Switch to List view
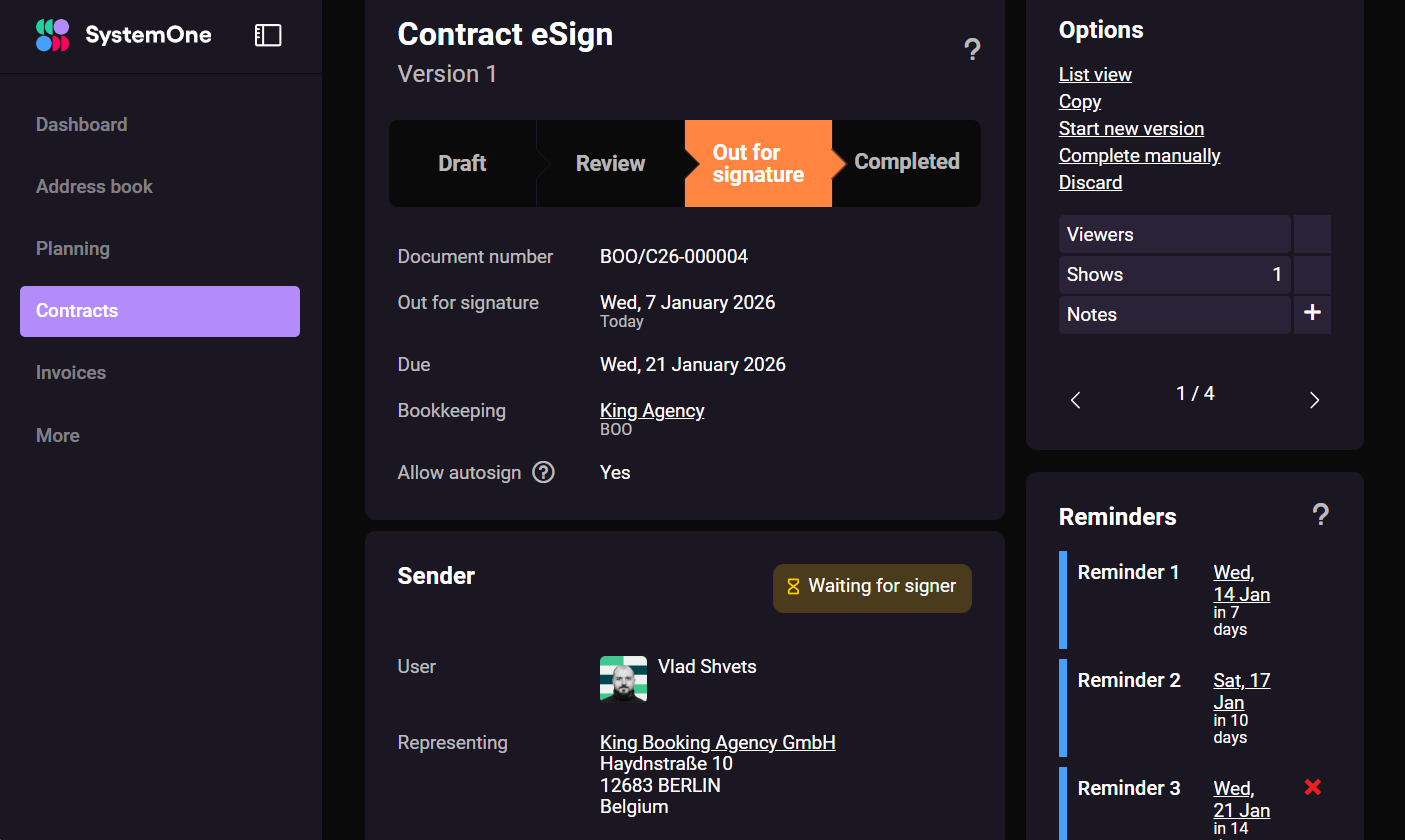This screenshot has height=840, width=1405. (x=1095, y=74)
